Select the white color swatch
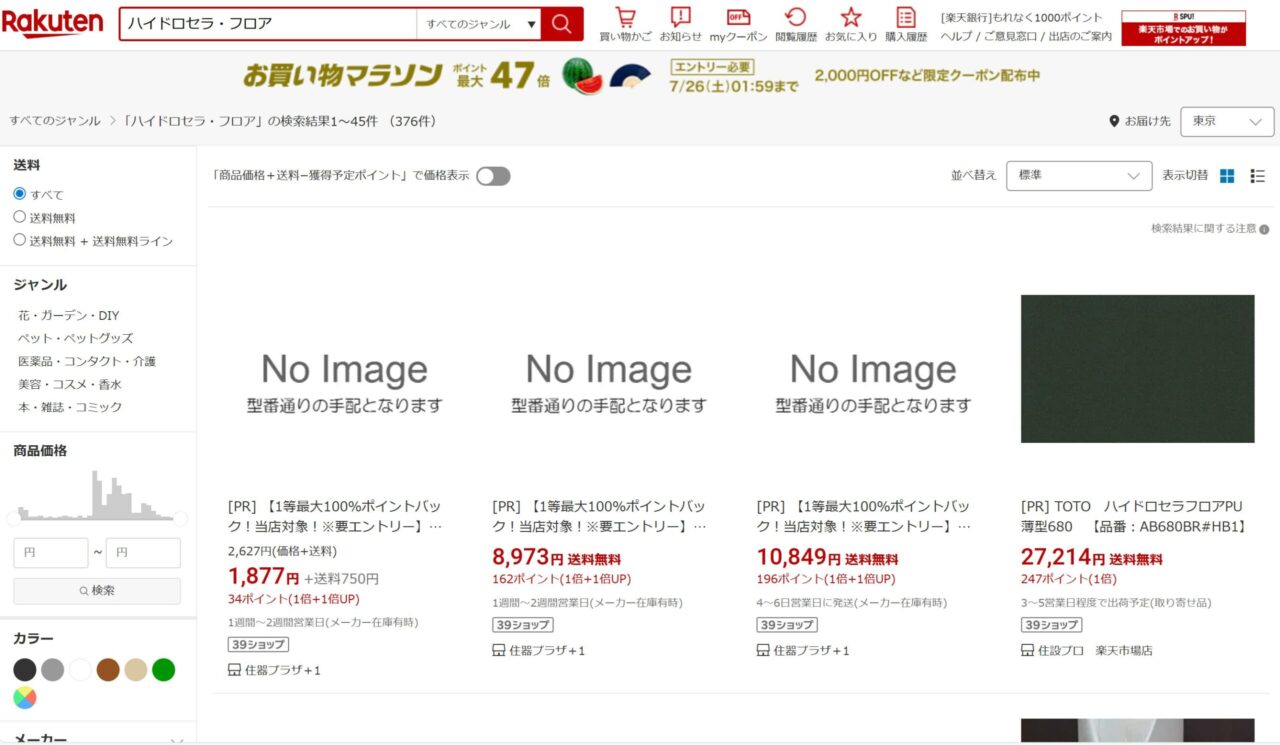 click(x=80, y=670)
